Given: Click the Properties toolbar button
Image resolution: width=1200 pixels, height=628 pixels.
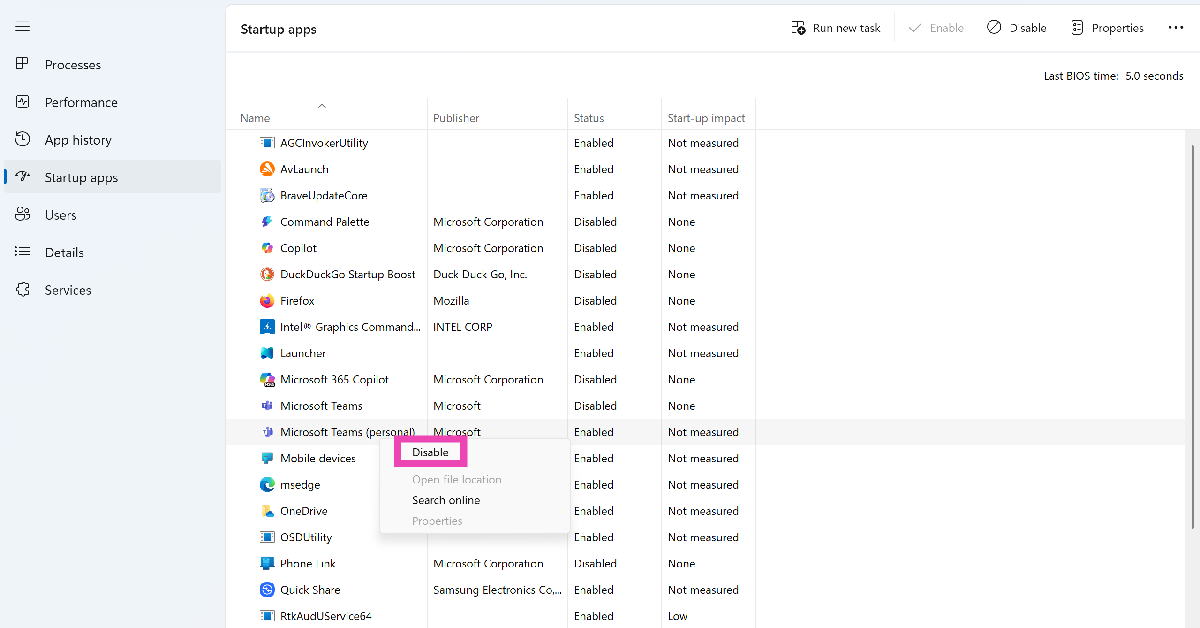Looking at the screenshot, I should [1107, 28].
